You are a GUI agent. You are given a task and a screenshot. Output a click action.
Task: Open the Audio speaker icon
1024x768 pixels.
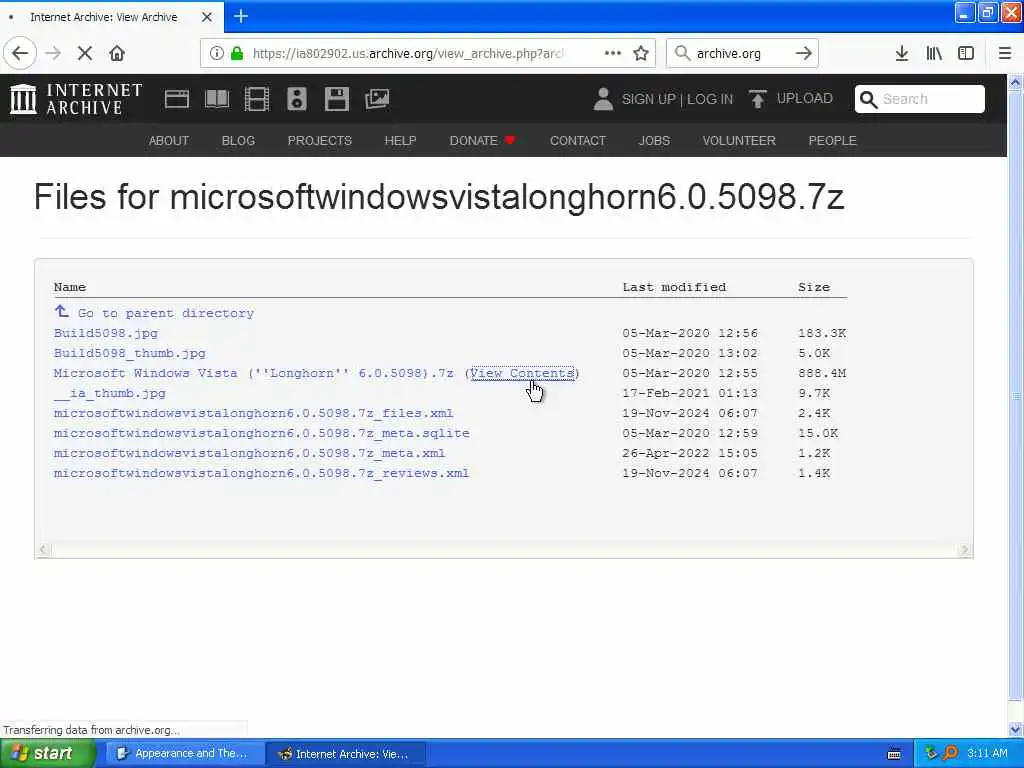[x=297, y=99]
